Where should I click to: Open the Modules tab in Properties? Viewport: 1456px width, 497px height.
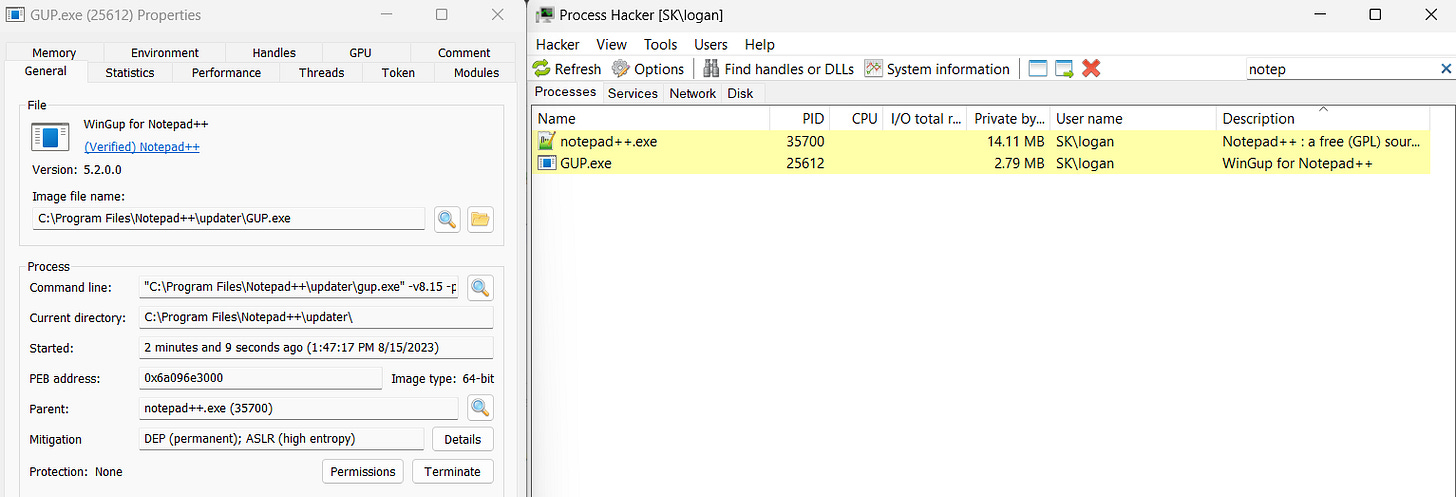(476, 73)
